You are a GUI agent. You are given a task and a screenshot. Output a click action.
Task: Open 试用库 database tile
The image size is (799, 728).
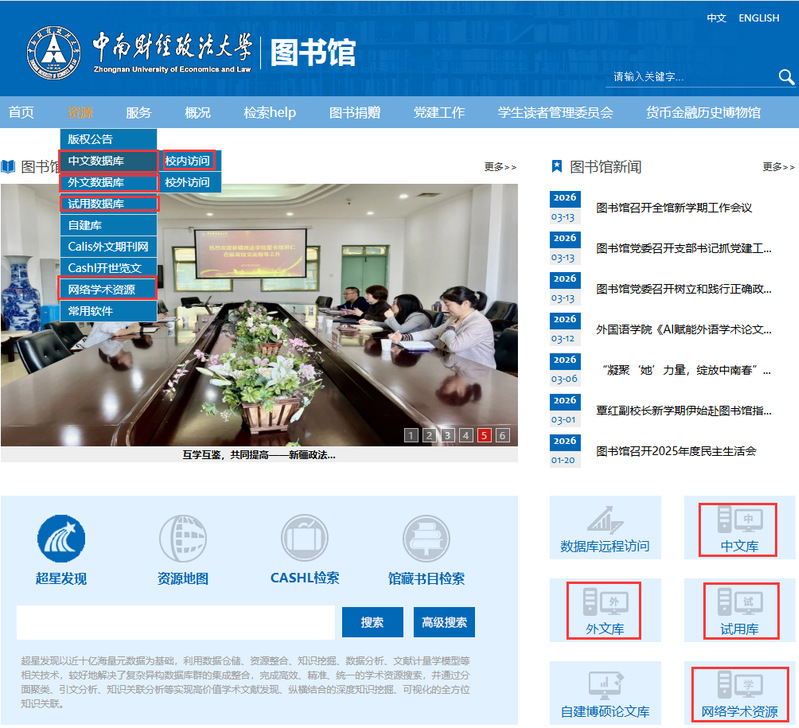(739, 611)
